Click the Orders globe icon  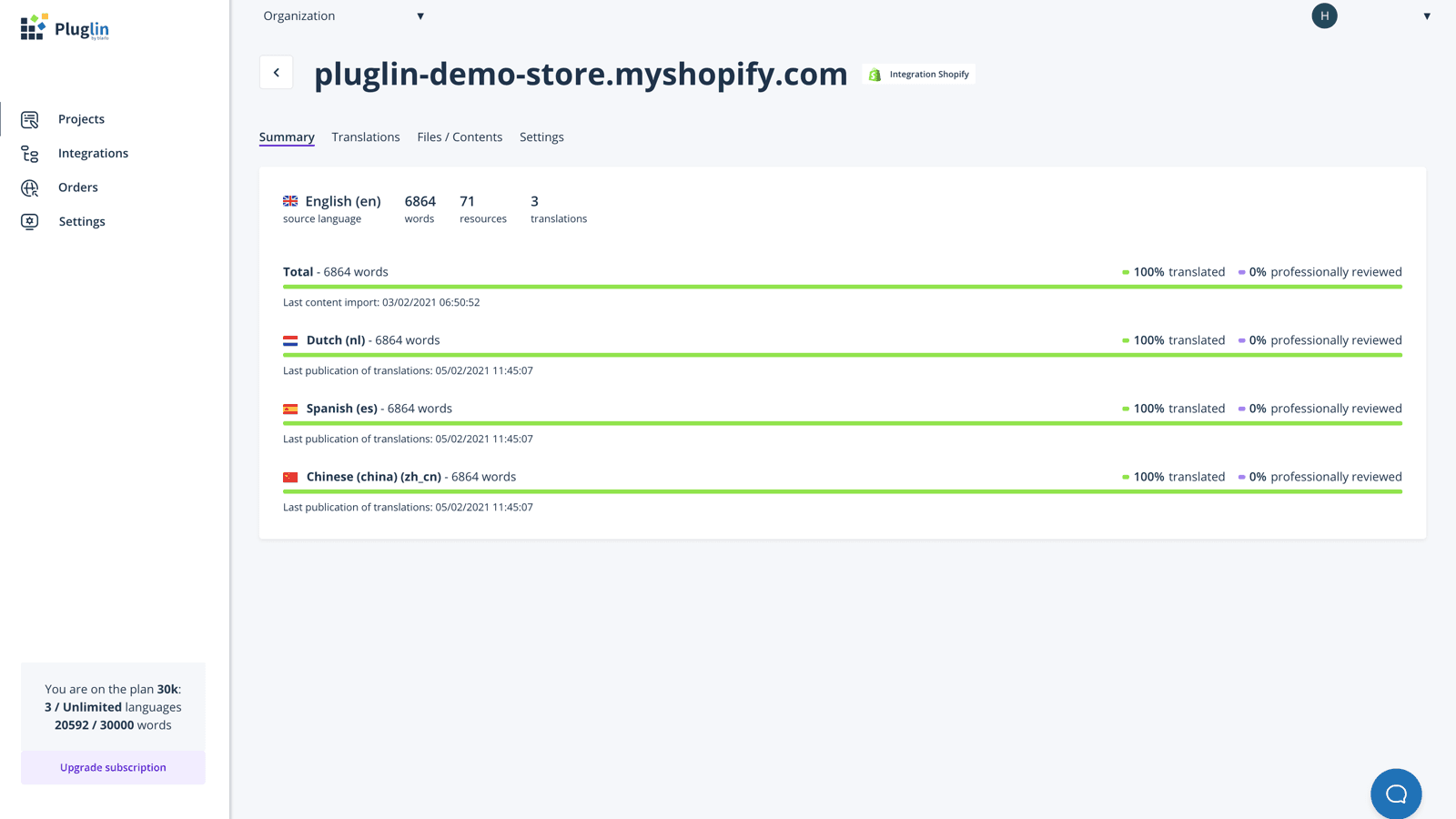(30, 187)
